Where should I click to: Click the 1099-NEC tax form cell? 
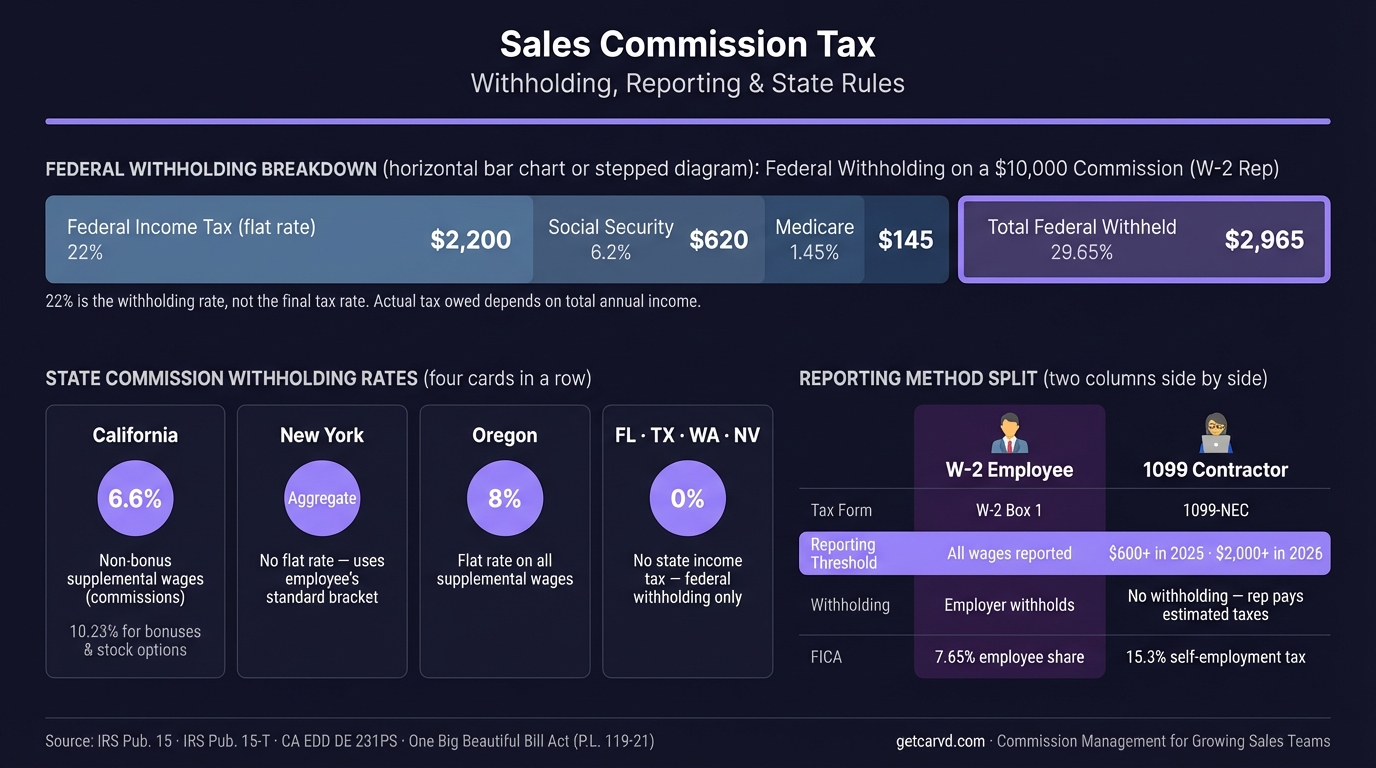(1215, 510)
